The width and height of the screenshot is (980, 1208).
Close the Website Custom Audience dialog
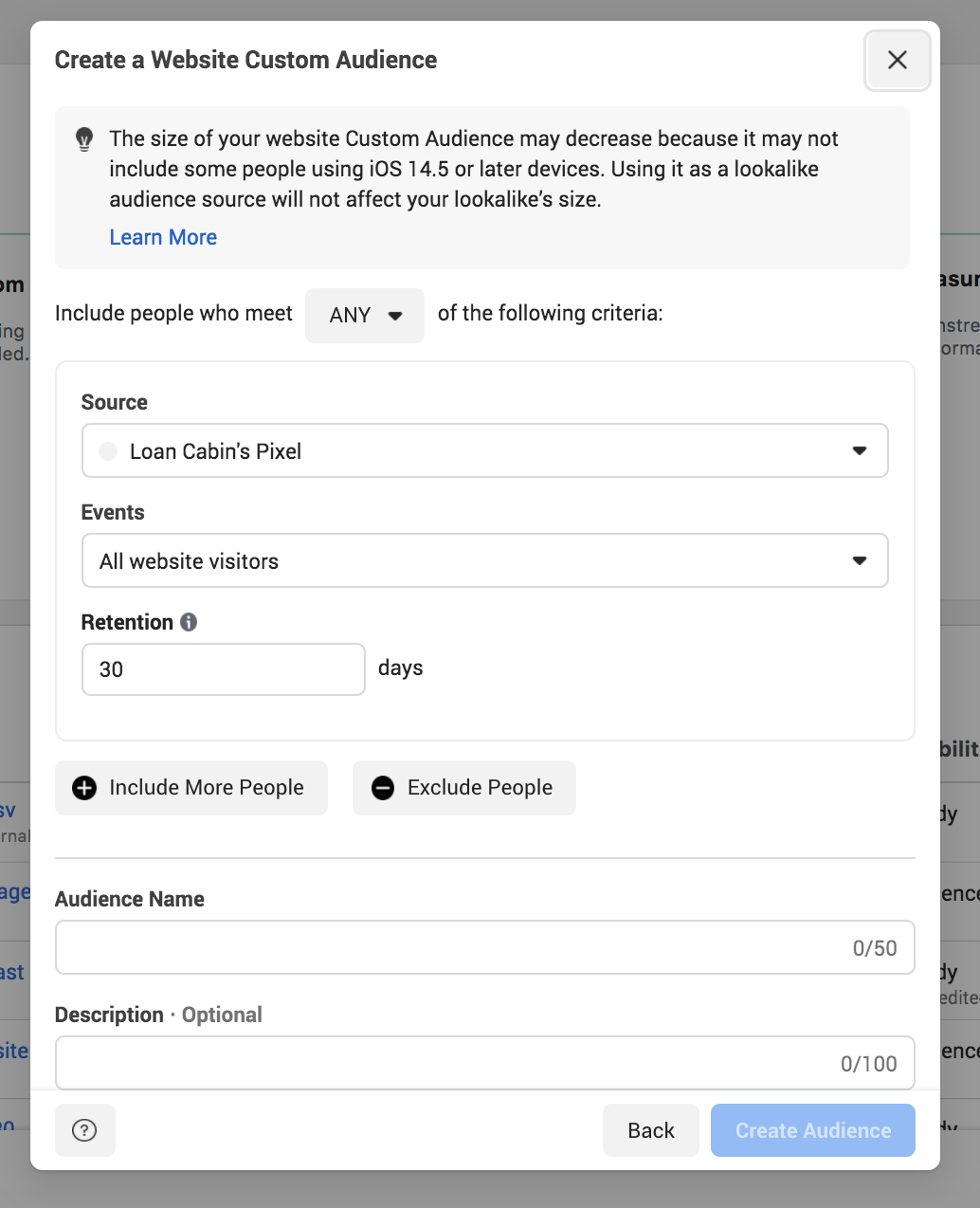[x=897, y=61]
